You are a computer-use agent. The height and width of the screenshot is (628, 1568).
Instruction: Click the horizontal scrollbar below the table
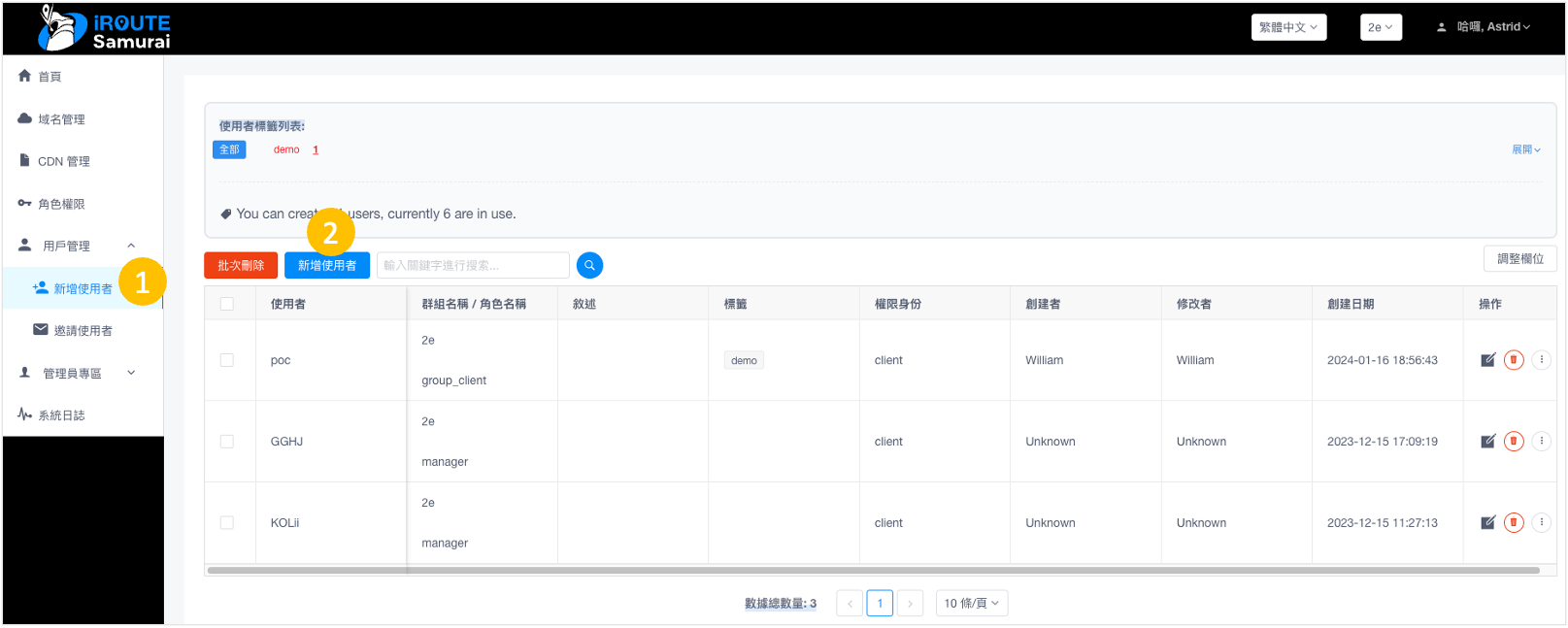tap(874, 570)
